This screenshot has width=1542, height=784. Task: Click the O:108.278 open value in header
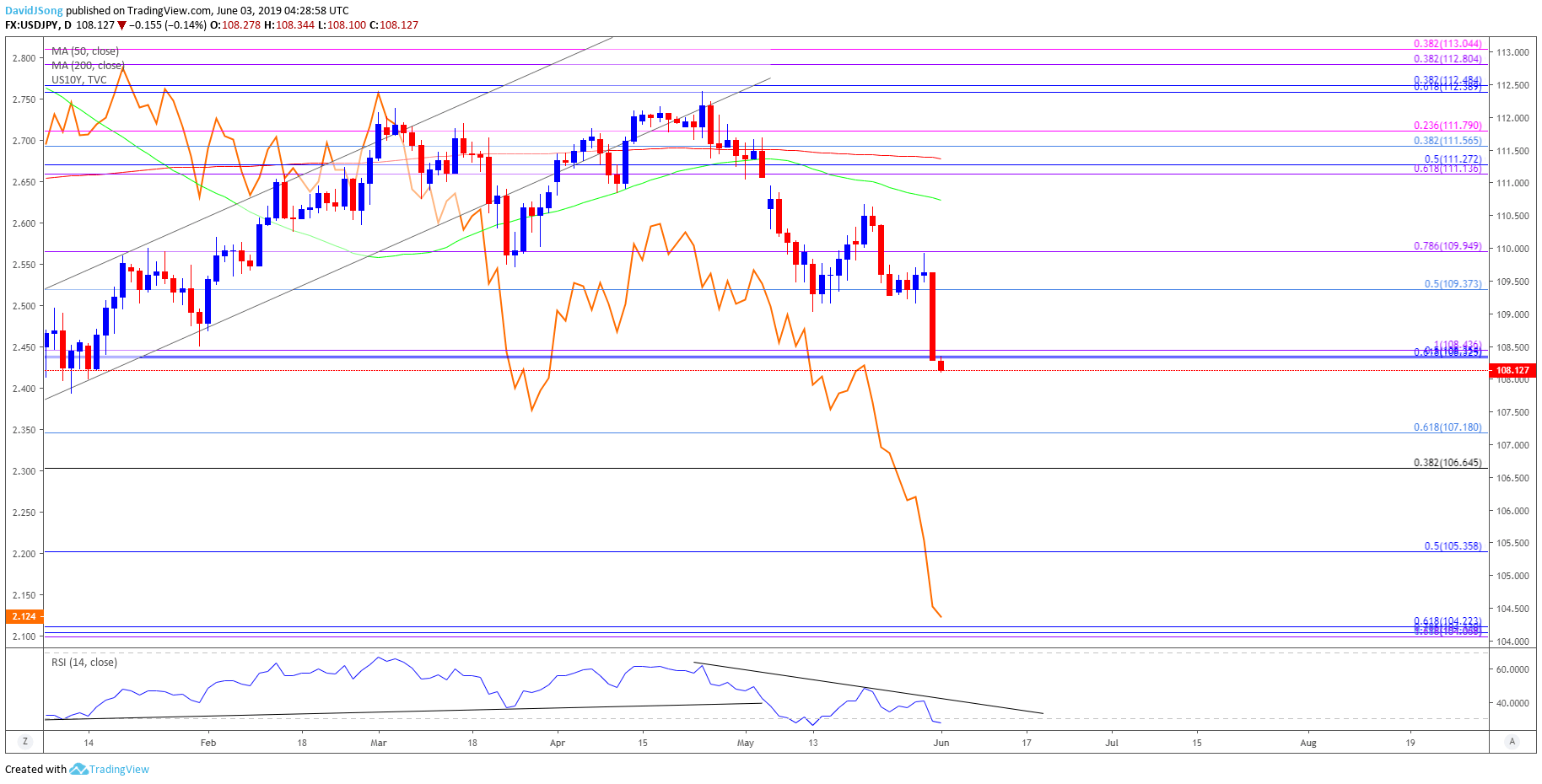tap(235, 25)
